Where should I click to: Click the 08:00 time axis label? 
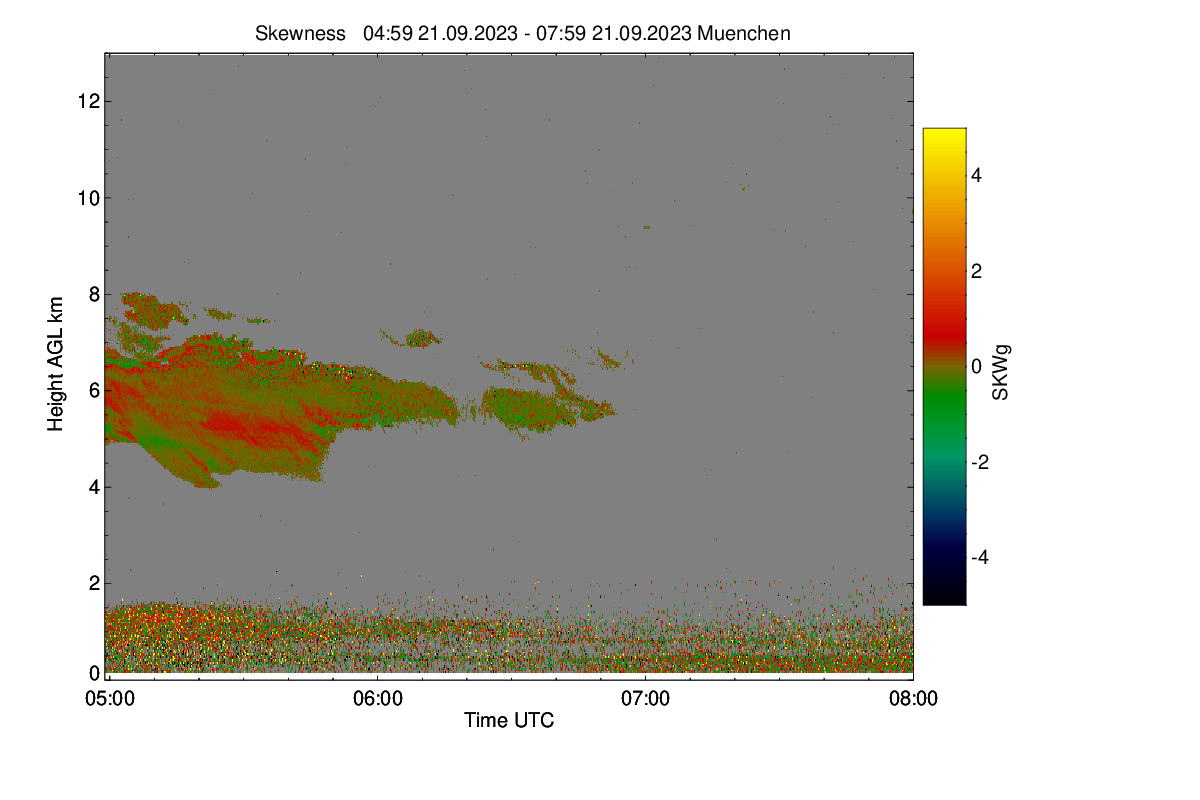(913, 698)
